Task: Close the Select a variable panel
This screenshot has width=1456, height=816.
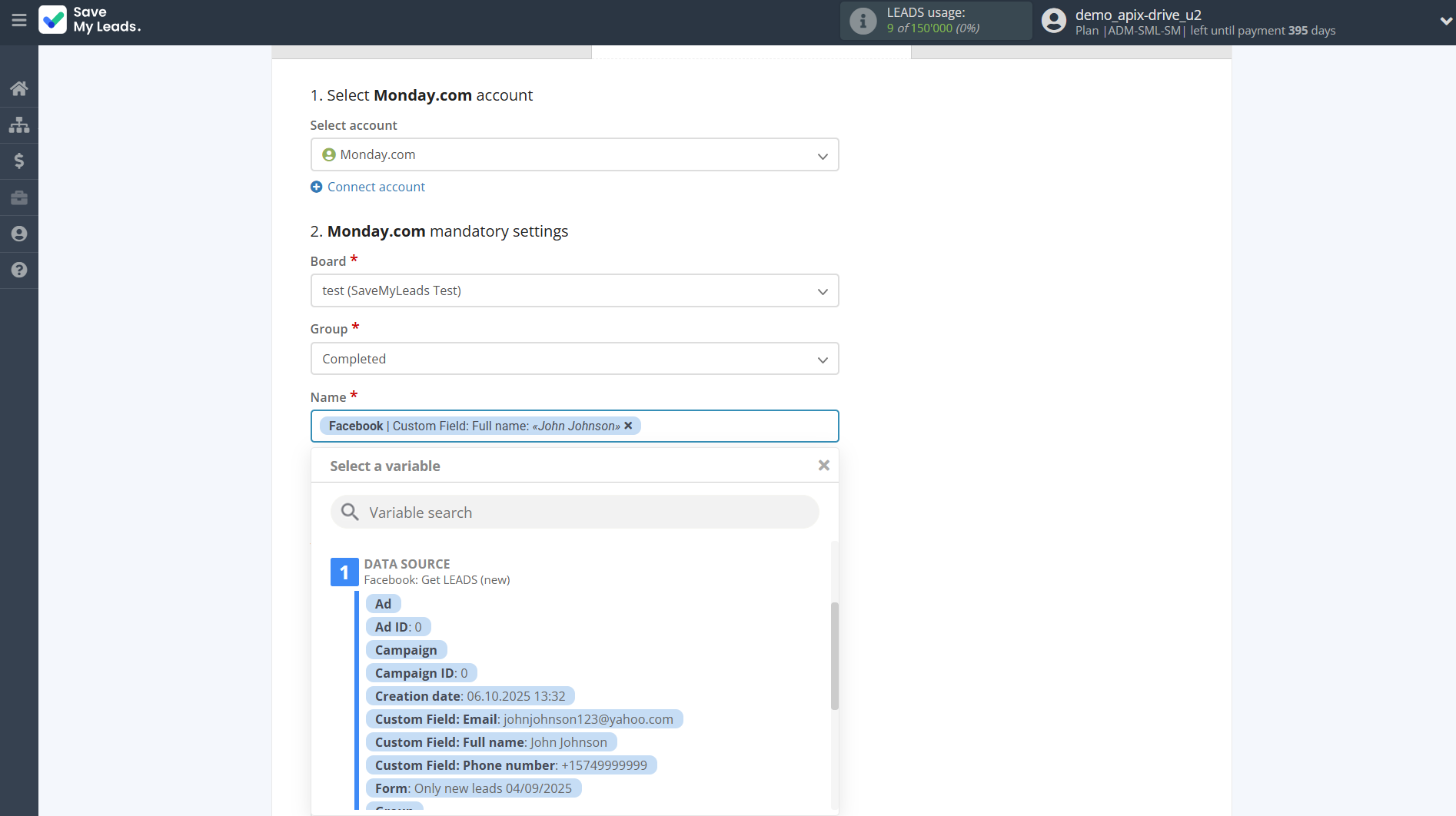Action: click(x=823, y=465)
